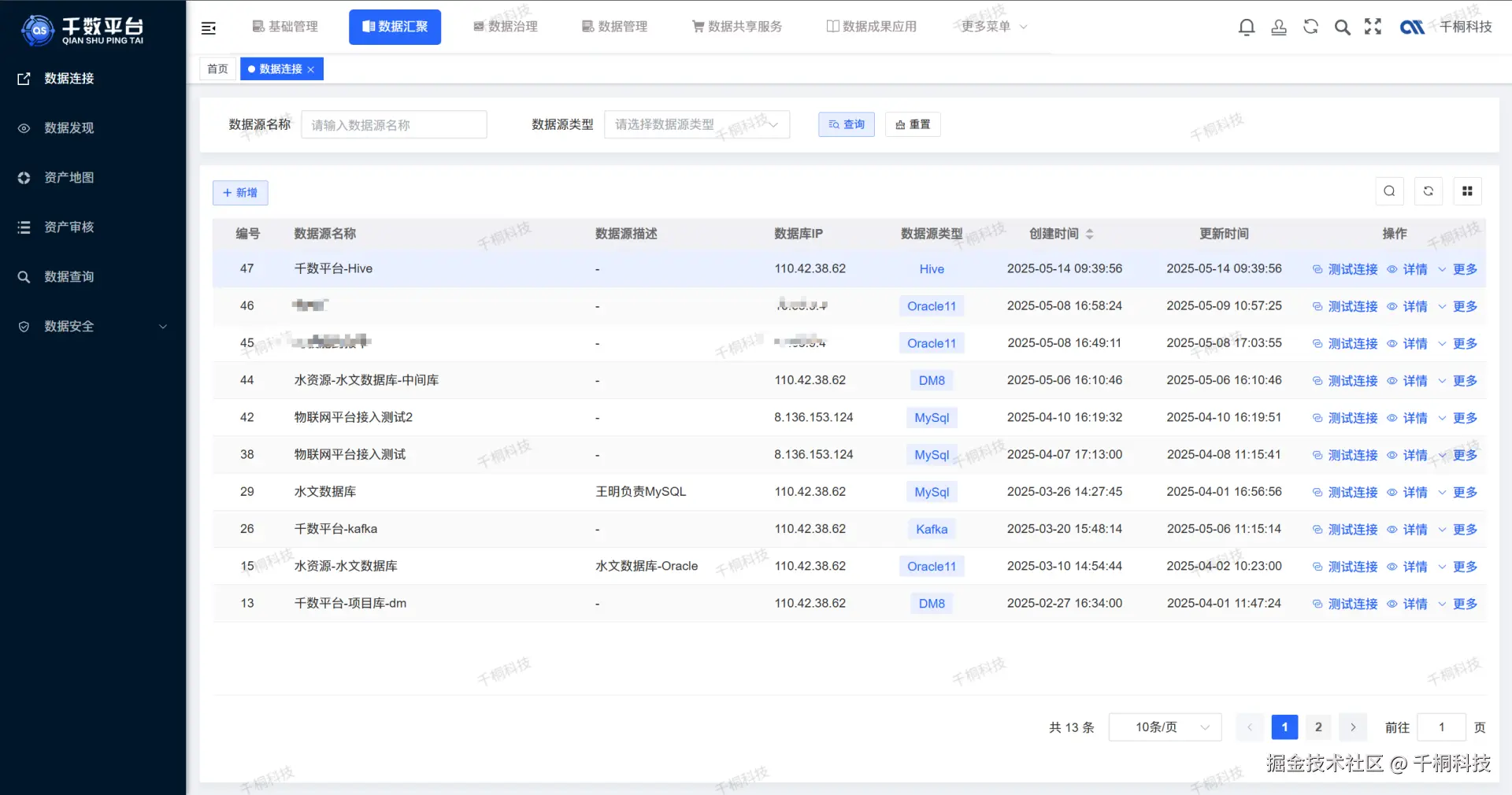Open notifications bell icon
The height and width of the screenshot is (795, 1512).
click(1247, 28)
